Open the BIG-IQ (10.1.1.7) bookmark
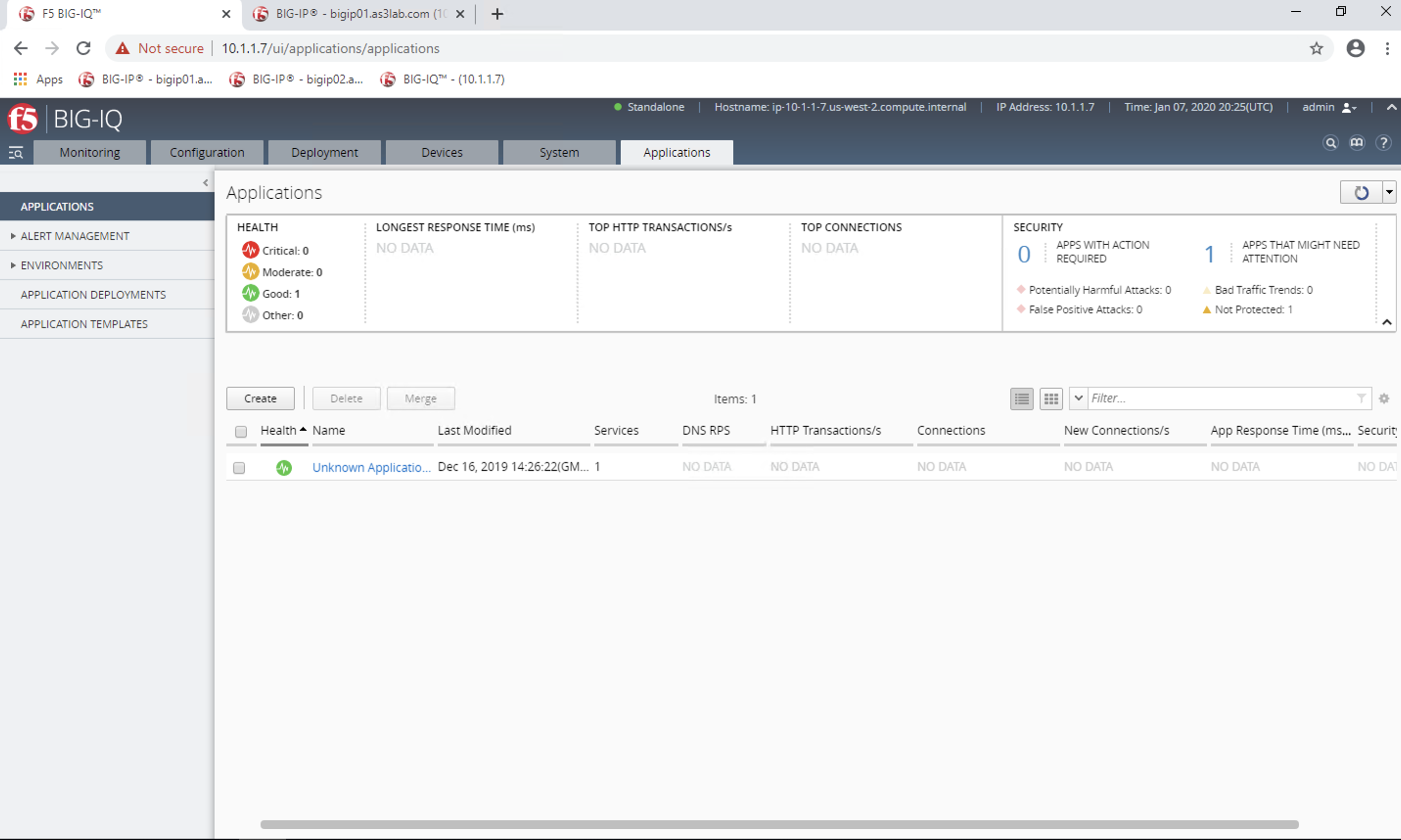Viewport: 1401px width, 840px height. tap(443, 79)
